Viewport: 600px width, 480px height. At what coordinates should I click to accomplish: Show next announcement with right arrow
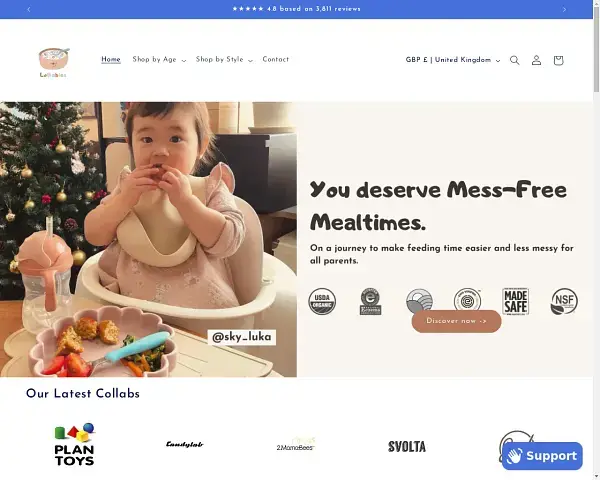point(564,9)
